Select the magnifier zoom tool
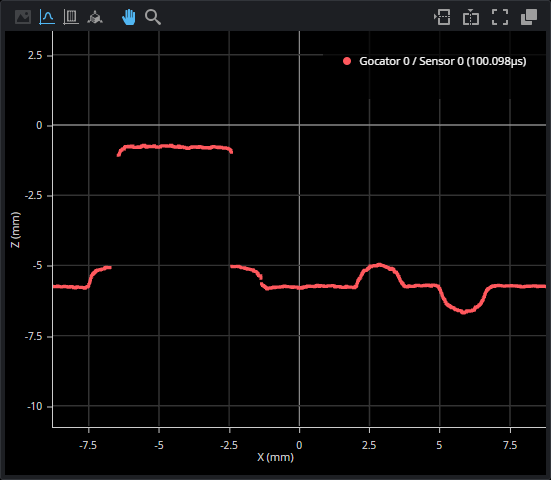The height and width of the screenshot is (480, 551). click(153, 17)
